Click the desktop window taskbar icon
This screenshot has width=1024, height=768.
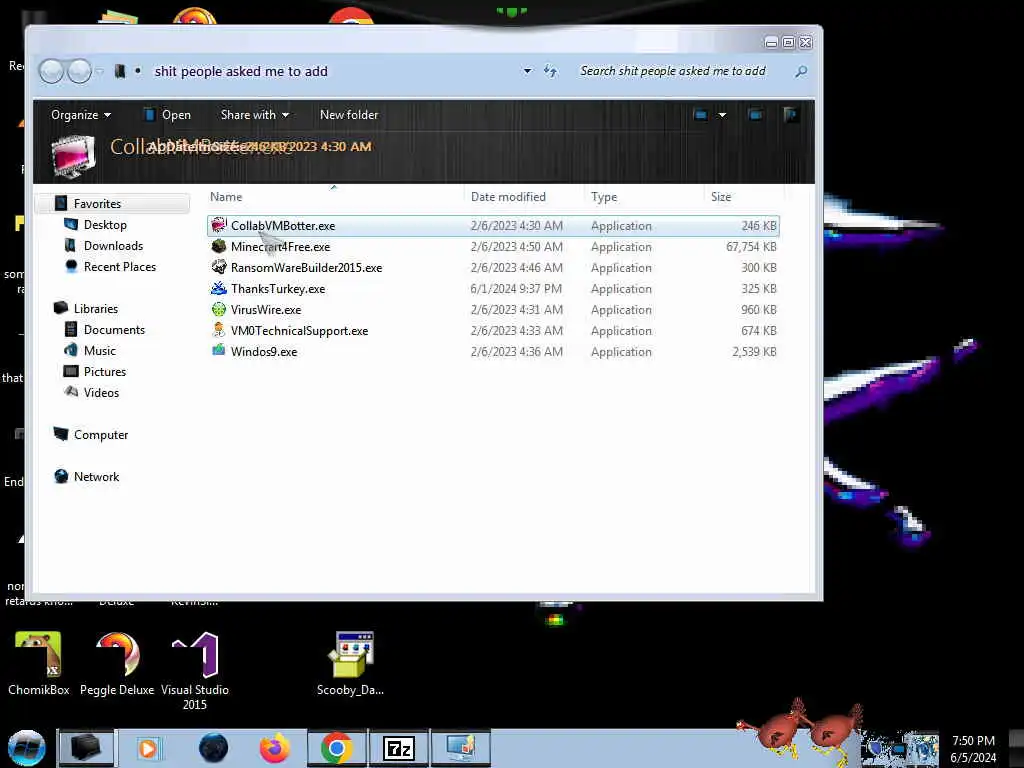coord(461,748)
